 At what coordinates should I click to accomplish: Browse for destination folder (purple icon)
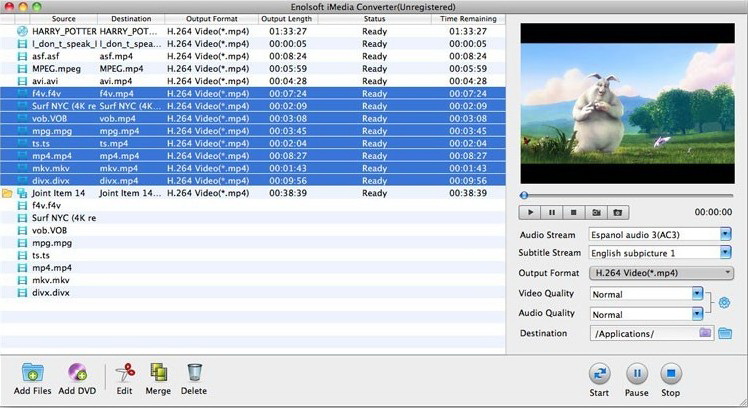(x=706, y=333)
